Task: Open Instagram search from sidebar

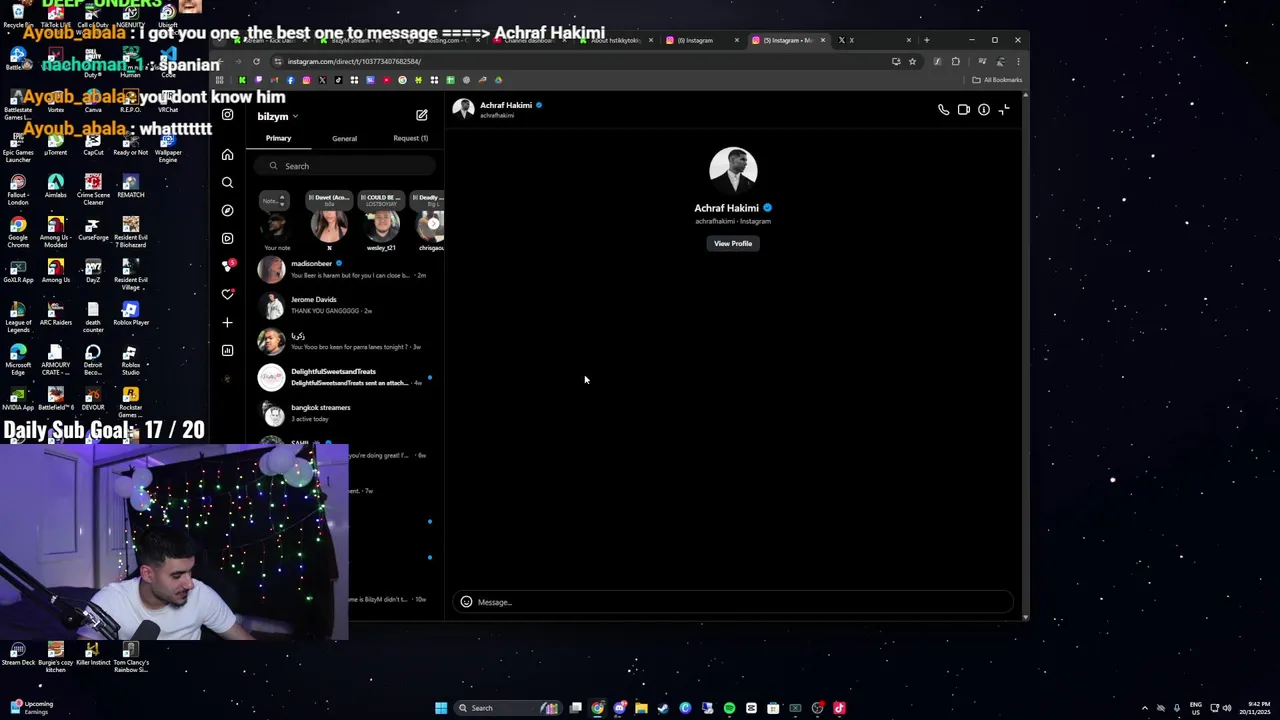Action: [x=227, y=183]
